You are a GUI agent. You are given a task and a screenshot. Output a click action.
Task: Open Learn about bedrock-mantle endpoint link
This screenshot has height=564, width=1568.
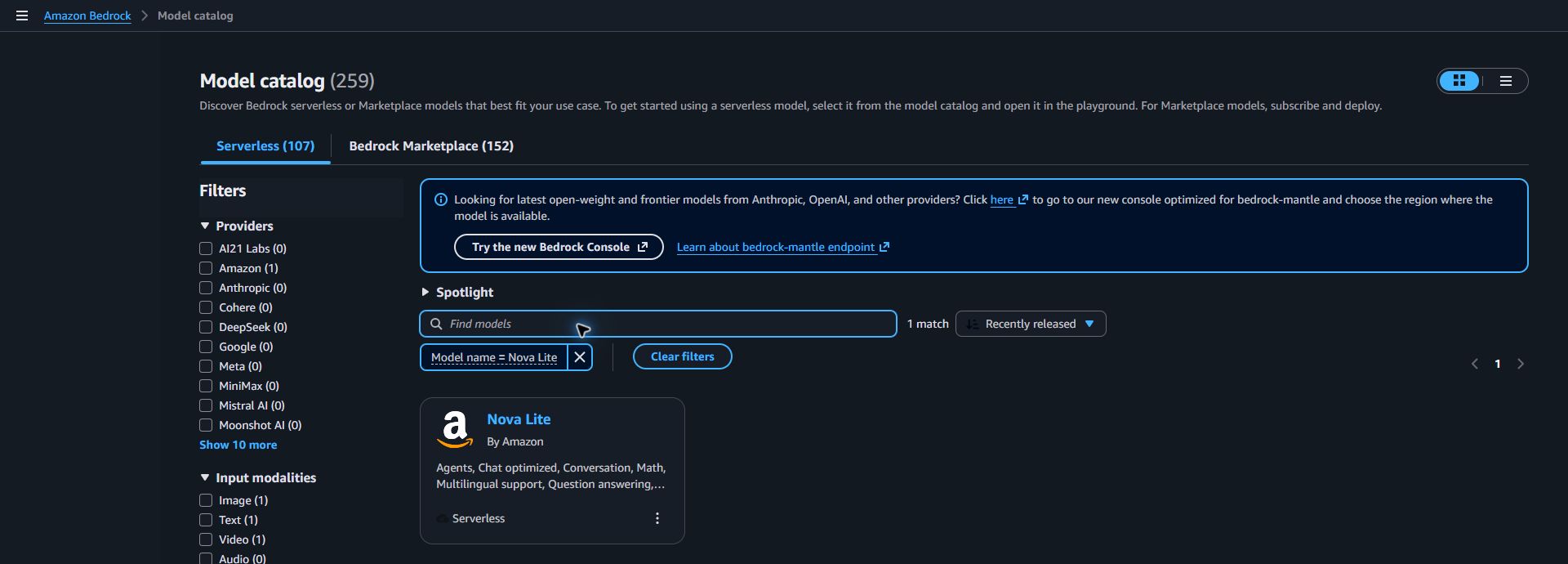(x=782, y=247)
